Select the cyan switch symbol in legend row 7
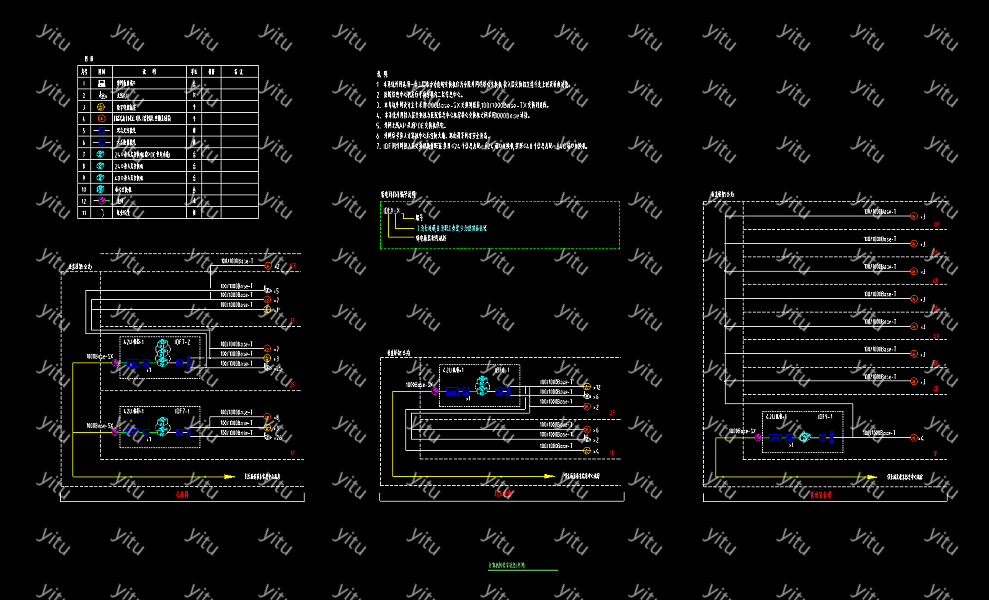The width and height of the screenshot is (989, 600). (x=101, y=154)
